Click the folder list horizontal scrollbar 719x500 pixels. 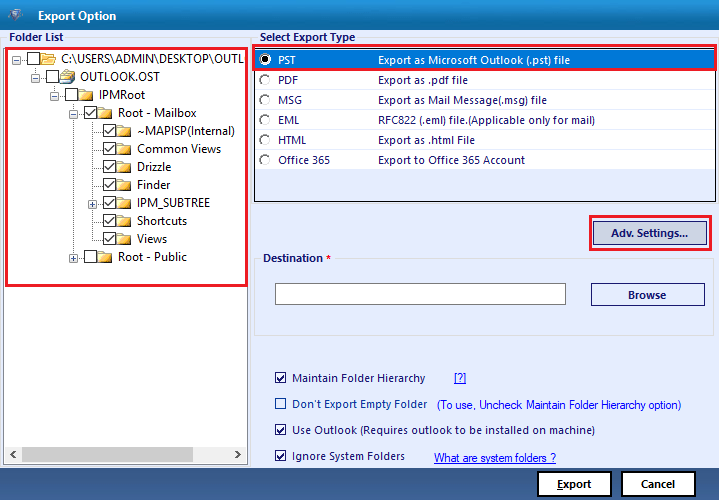(125, 455)
